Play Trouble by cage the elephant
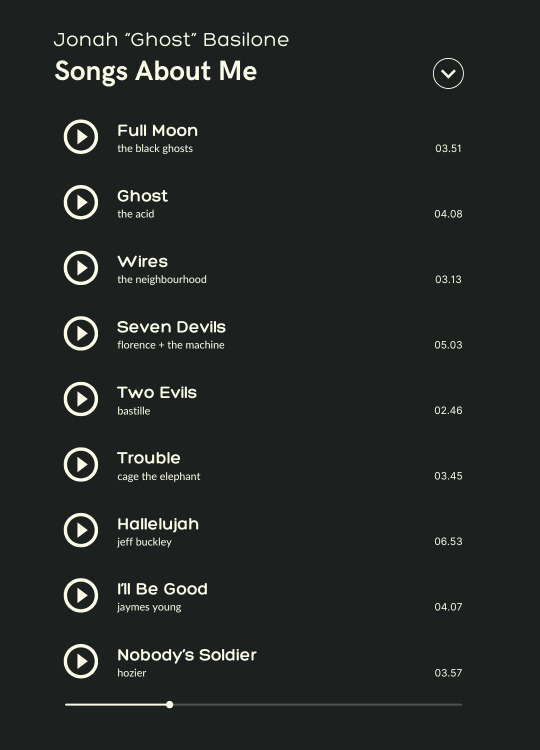This screenshot has width=540, height=750. point(81,464)
